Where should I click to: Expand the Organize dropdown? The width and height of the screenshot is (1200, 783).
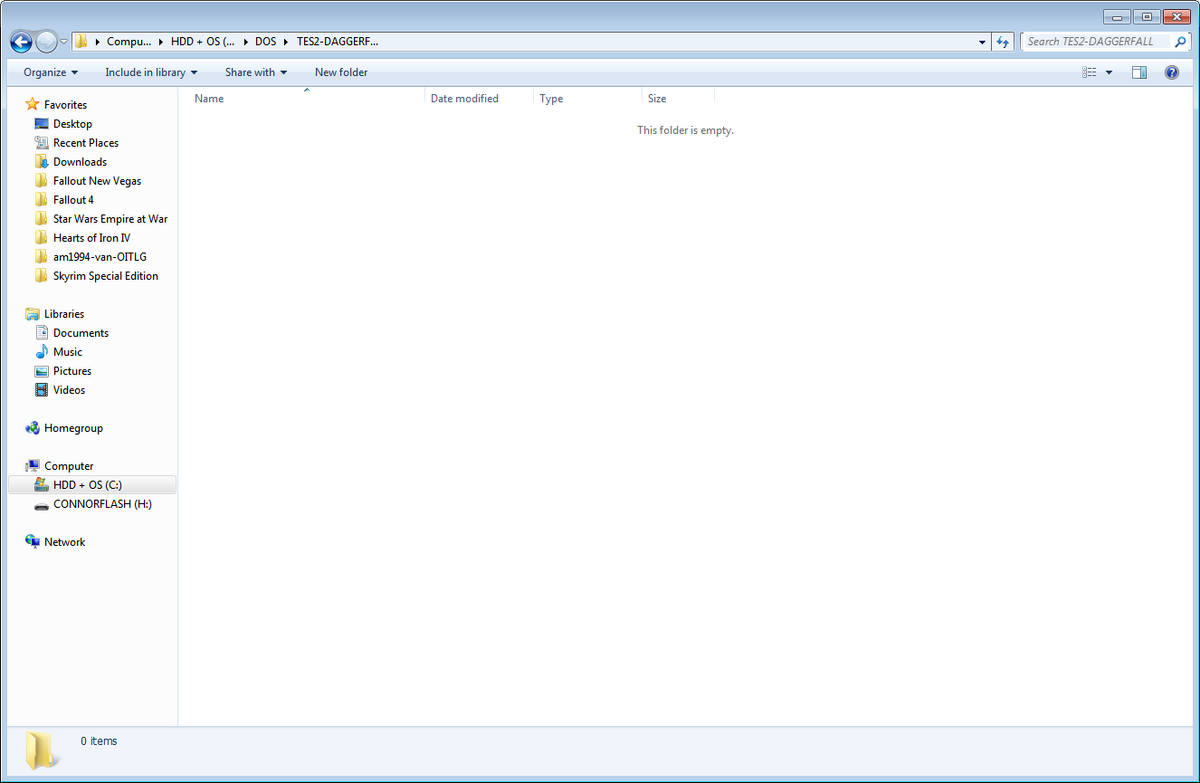pyautogui.click(x=49, y=72)
